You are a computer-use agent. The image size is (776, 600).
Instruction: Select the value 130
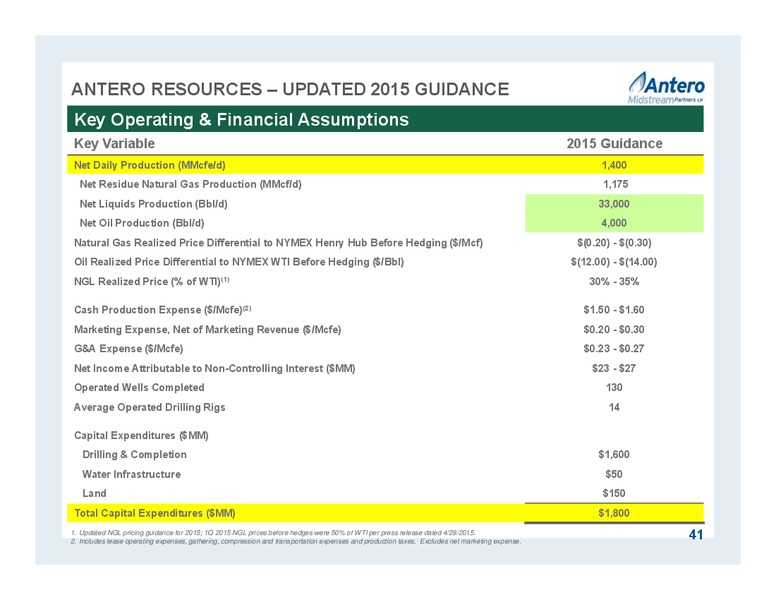614,388
